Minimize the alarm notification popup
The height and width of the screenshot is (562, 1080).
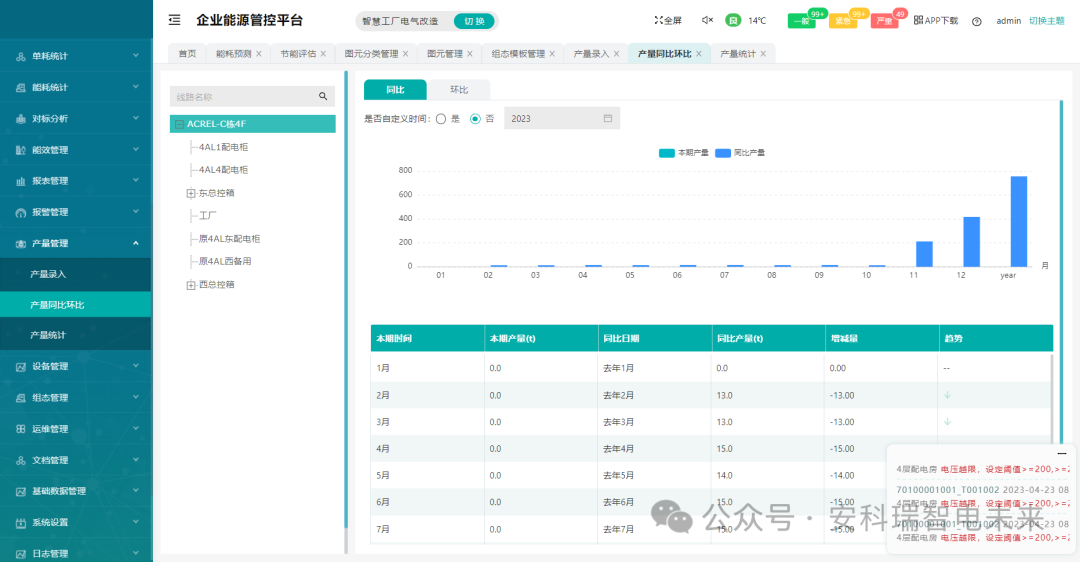1061,453
